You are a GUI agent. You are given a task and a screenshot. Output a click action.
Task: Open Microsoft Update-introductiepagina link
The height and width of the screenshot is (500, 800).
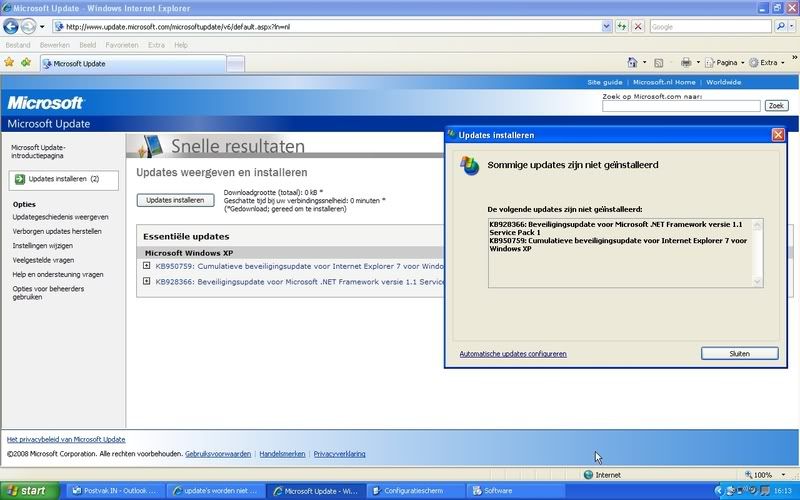(38, 152)
